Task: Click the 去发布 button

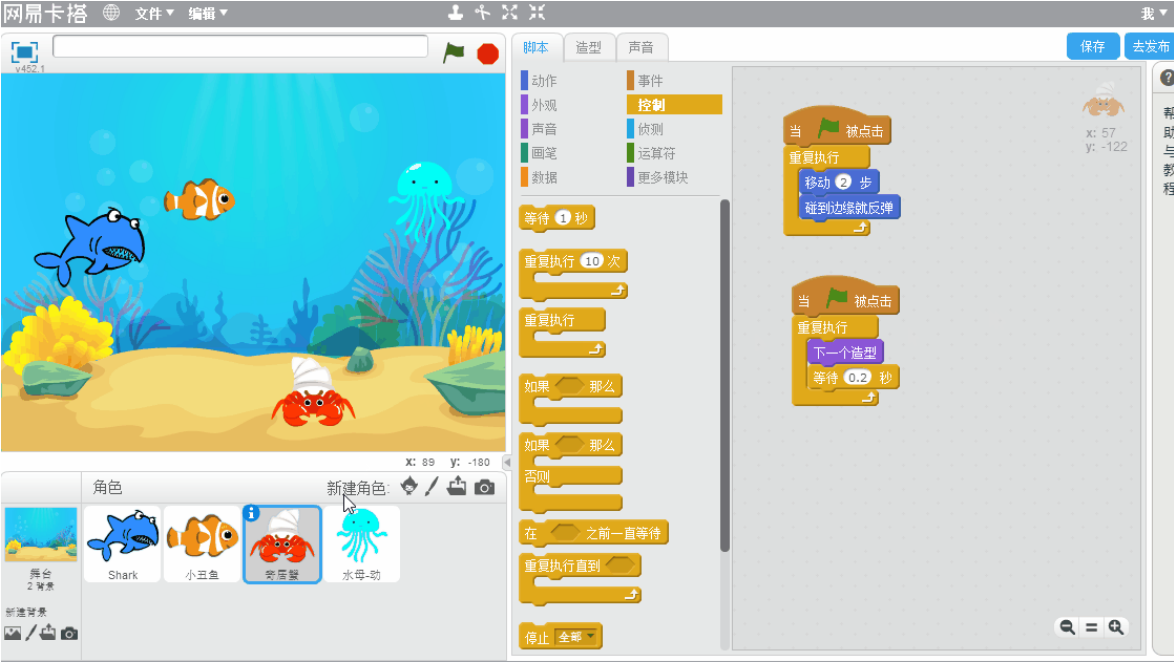Action: coord(1150,46)
